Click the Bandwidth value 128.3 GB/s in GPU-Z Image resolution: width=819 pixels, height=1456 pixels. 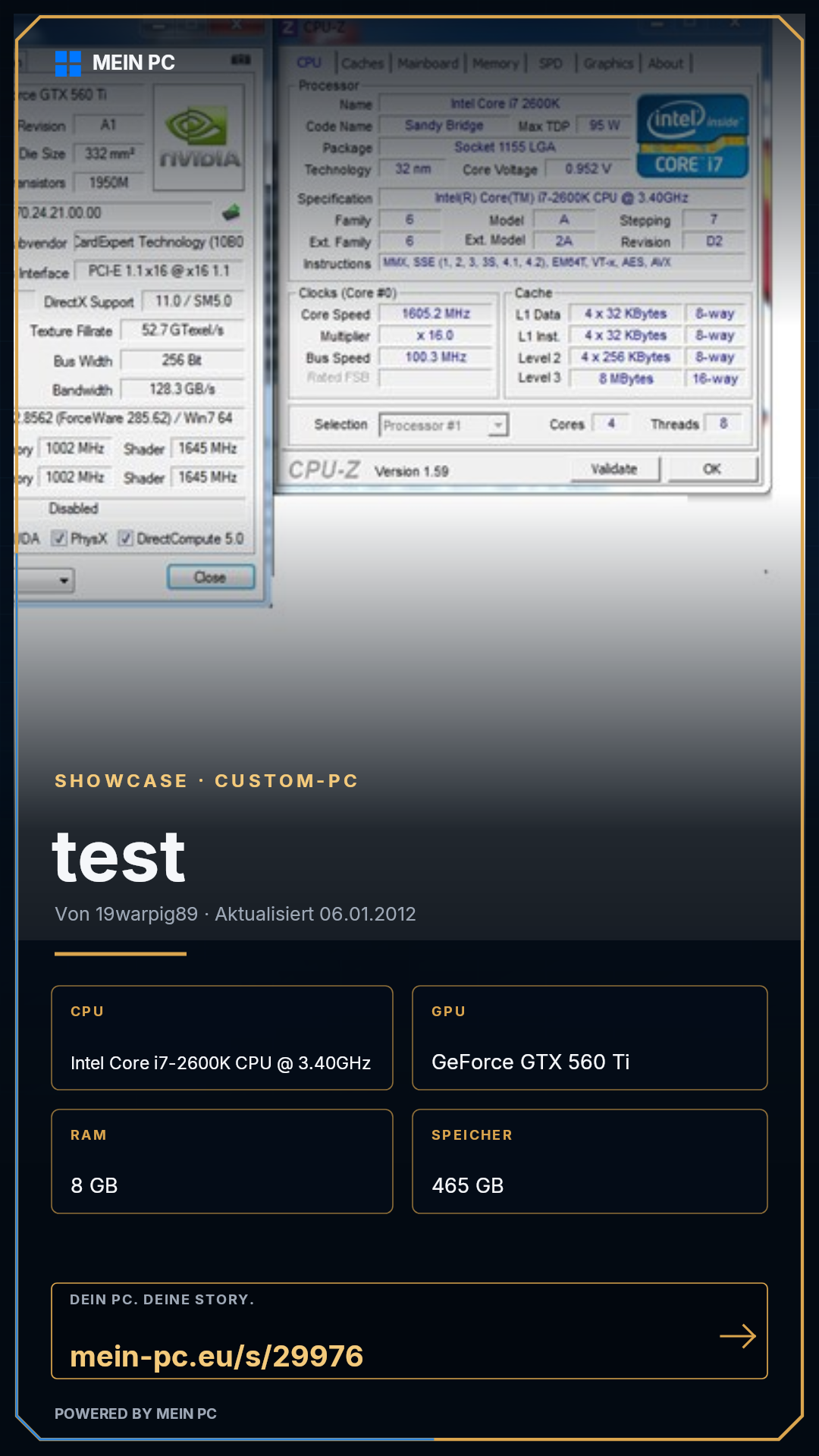tap(182, 389)
